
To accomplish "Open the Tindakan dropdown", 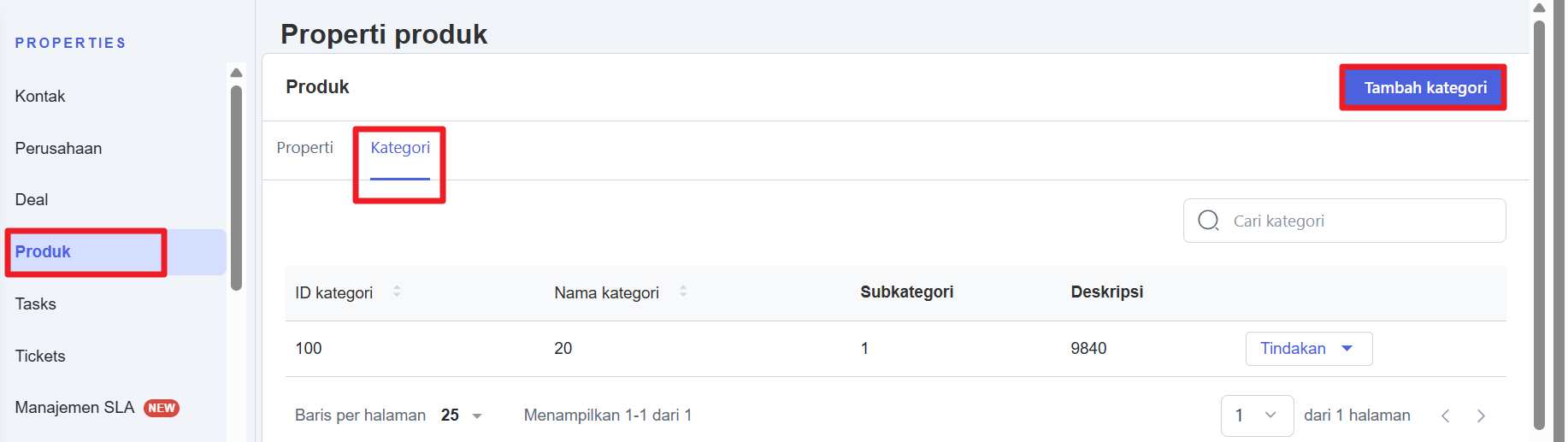I will coord(1308,349).
